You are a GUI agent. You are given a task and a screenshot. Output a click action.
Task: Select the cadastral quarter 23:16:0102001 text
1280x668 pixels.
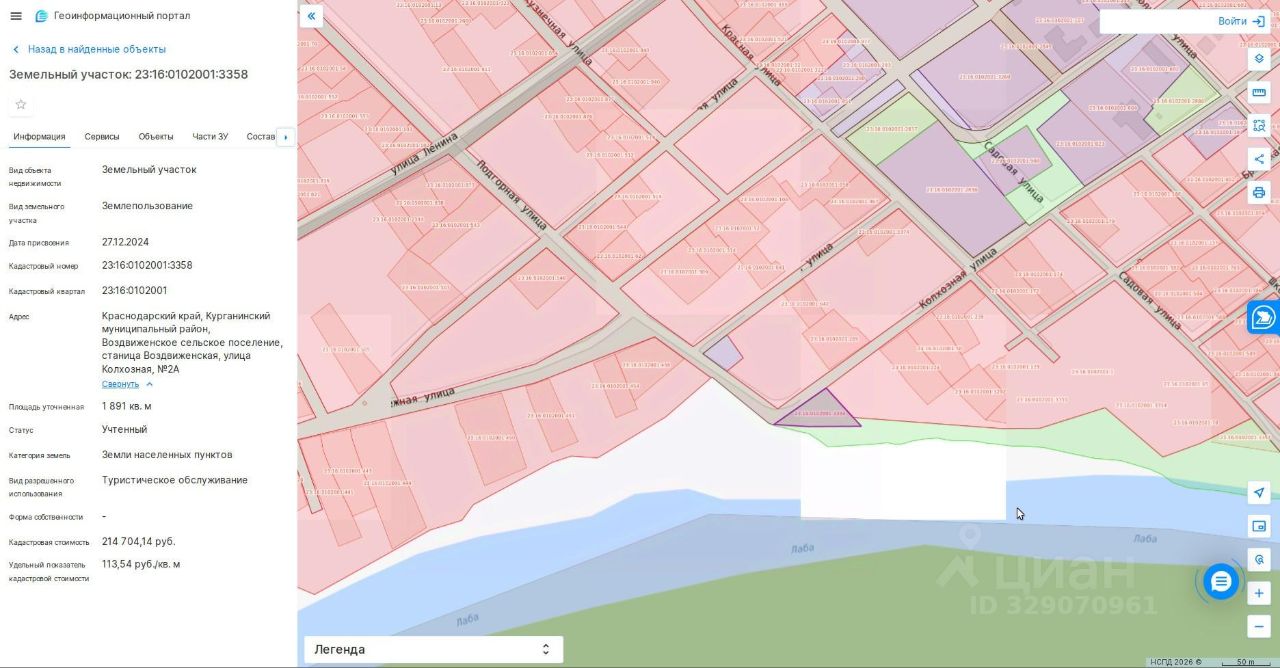pos(134,291)
